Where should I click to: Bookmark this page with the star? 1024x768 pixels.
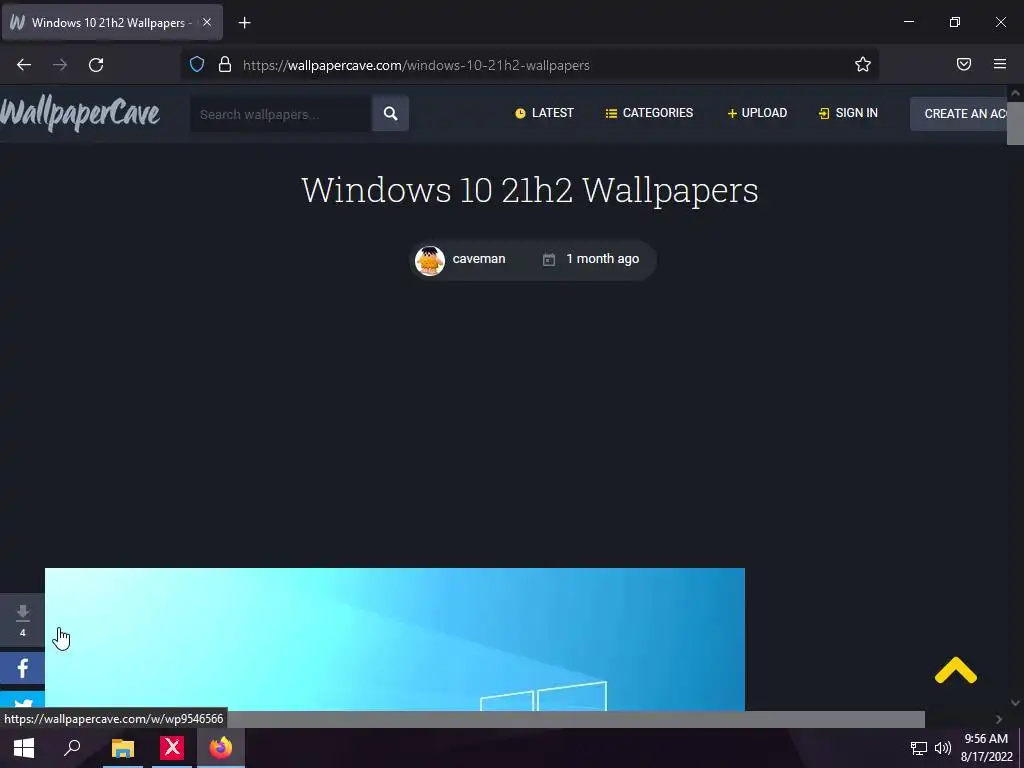click(x=863, y=64)
